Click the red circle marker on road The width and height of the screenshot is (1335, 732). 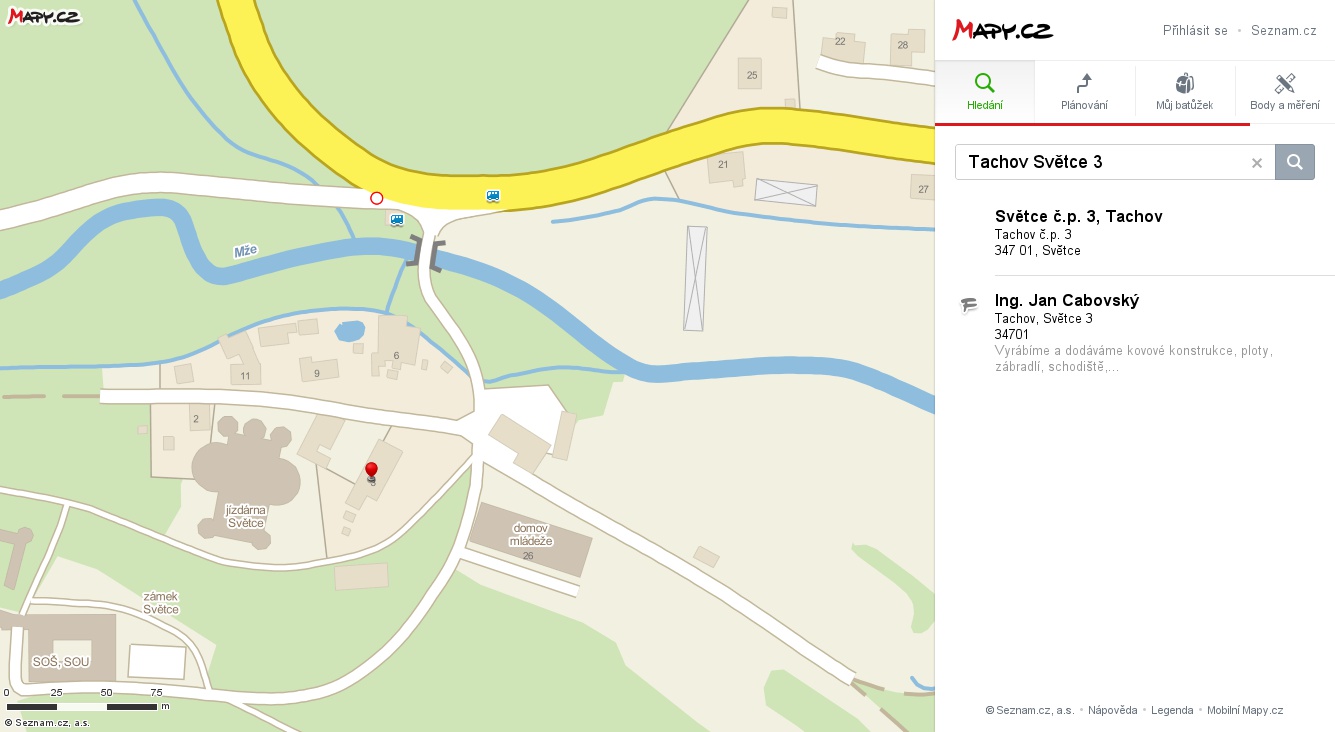coord(377,198)
